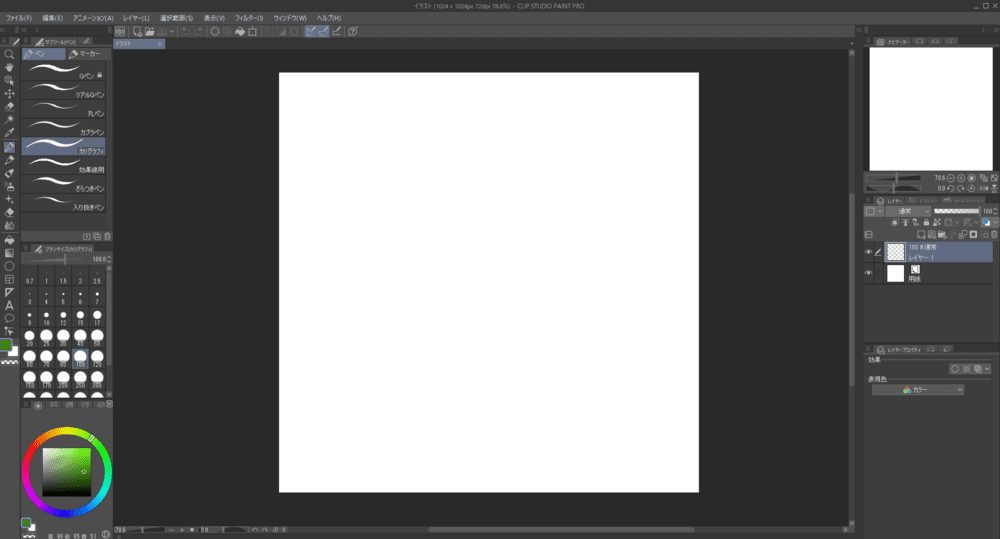Open ウィンドウ(W) menu
Image resolution: width=1000 pixels, height=539 pixels.
[x=290, y=18]
